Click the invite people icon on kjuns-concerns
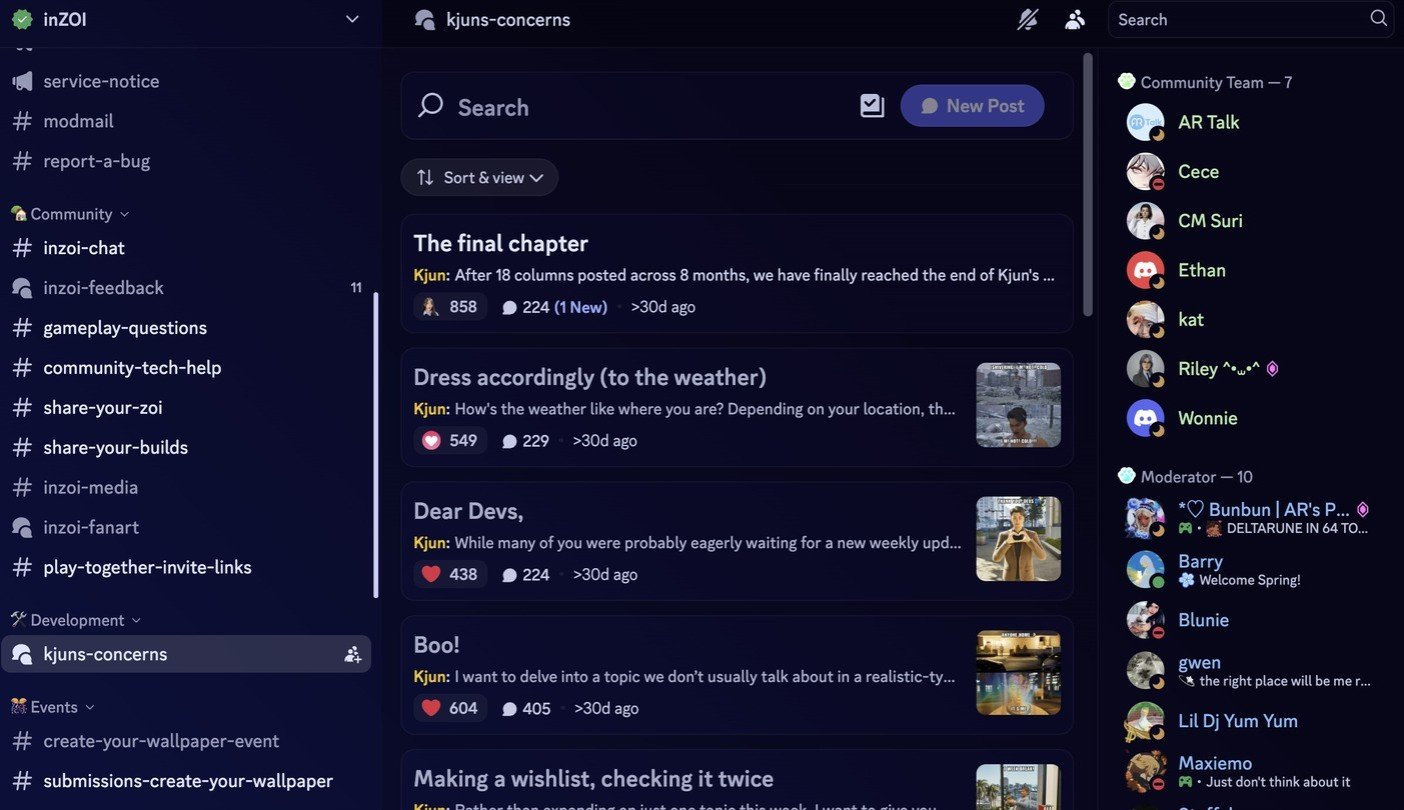The image size is (1404, 810). click(x=352, y=654)
